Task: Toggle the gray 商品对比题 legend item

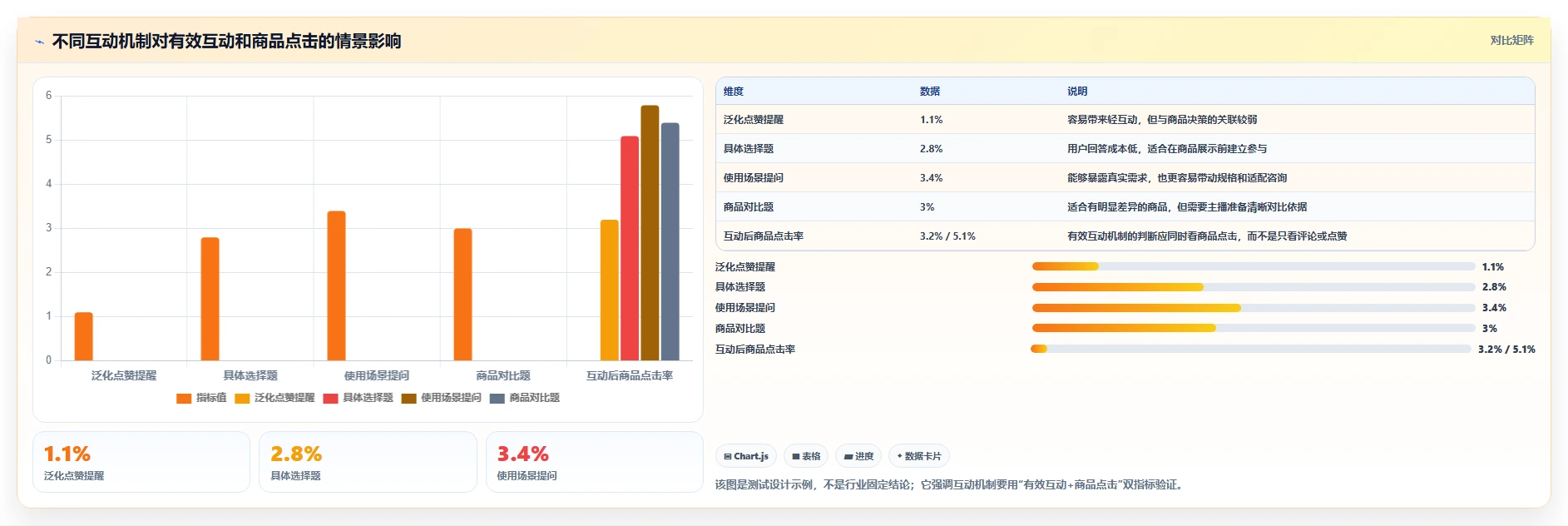Action: pos(525,398)
